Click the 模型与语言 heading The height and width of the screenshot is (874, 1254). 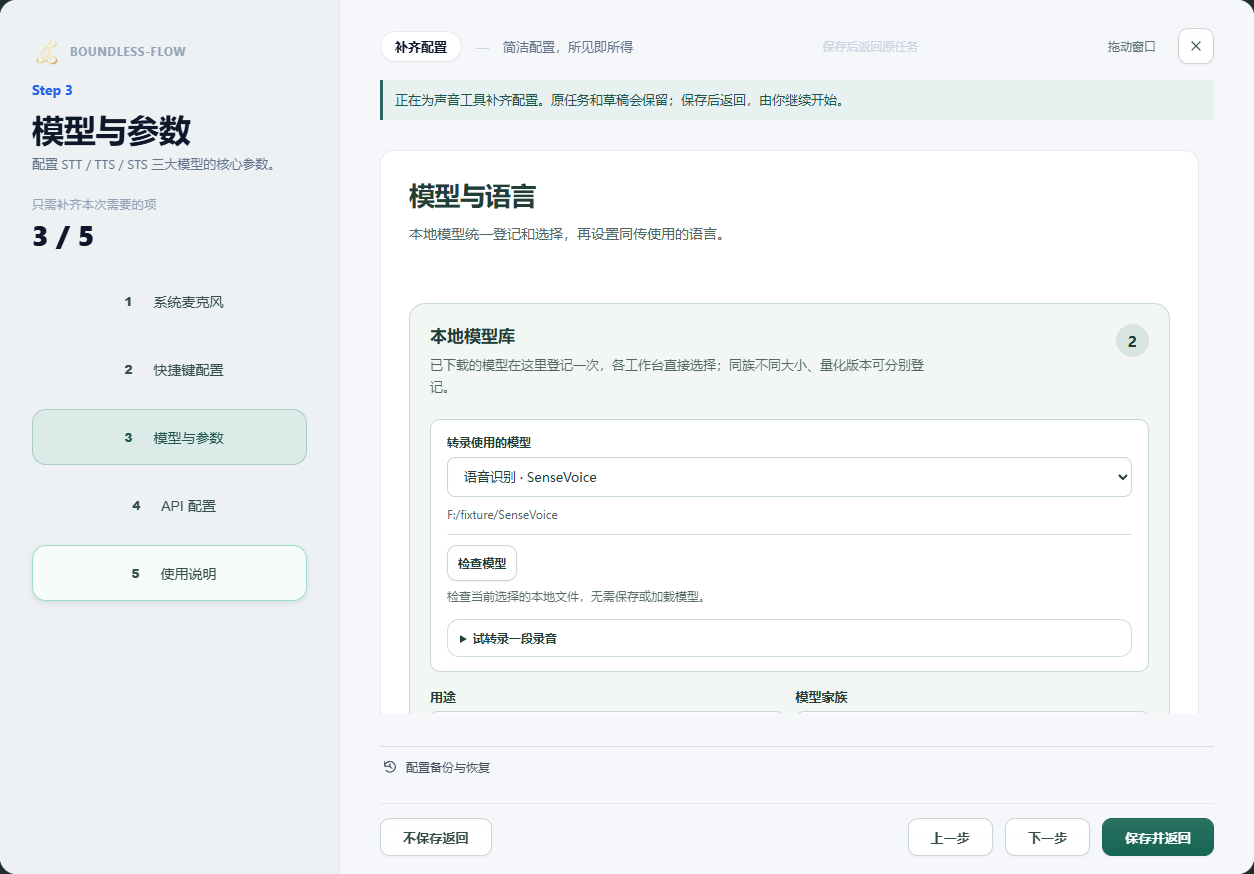[x=473, y=196]
